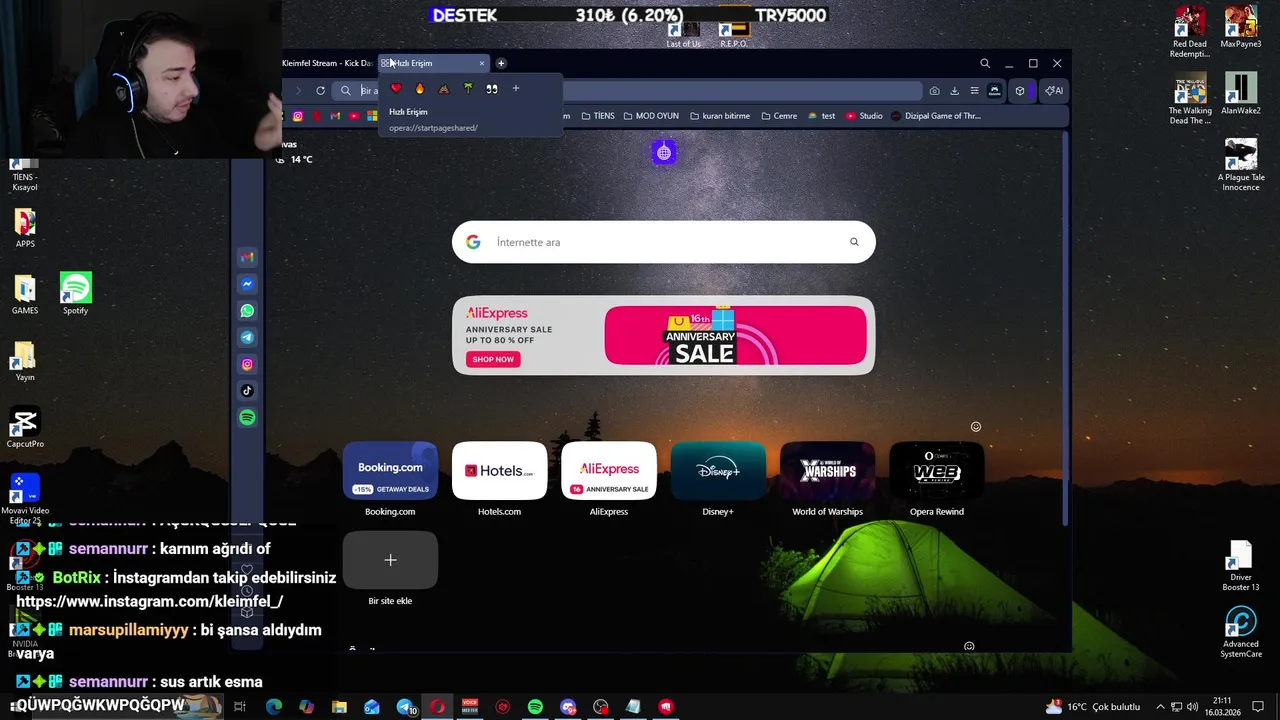Viewport: 1280px width, 720px height.
Task: Click the purple globe icon above search
Action: coord(664,152)
